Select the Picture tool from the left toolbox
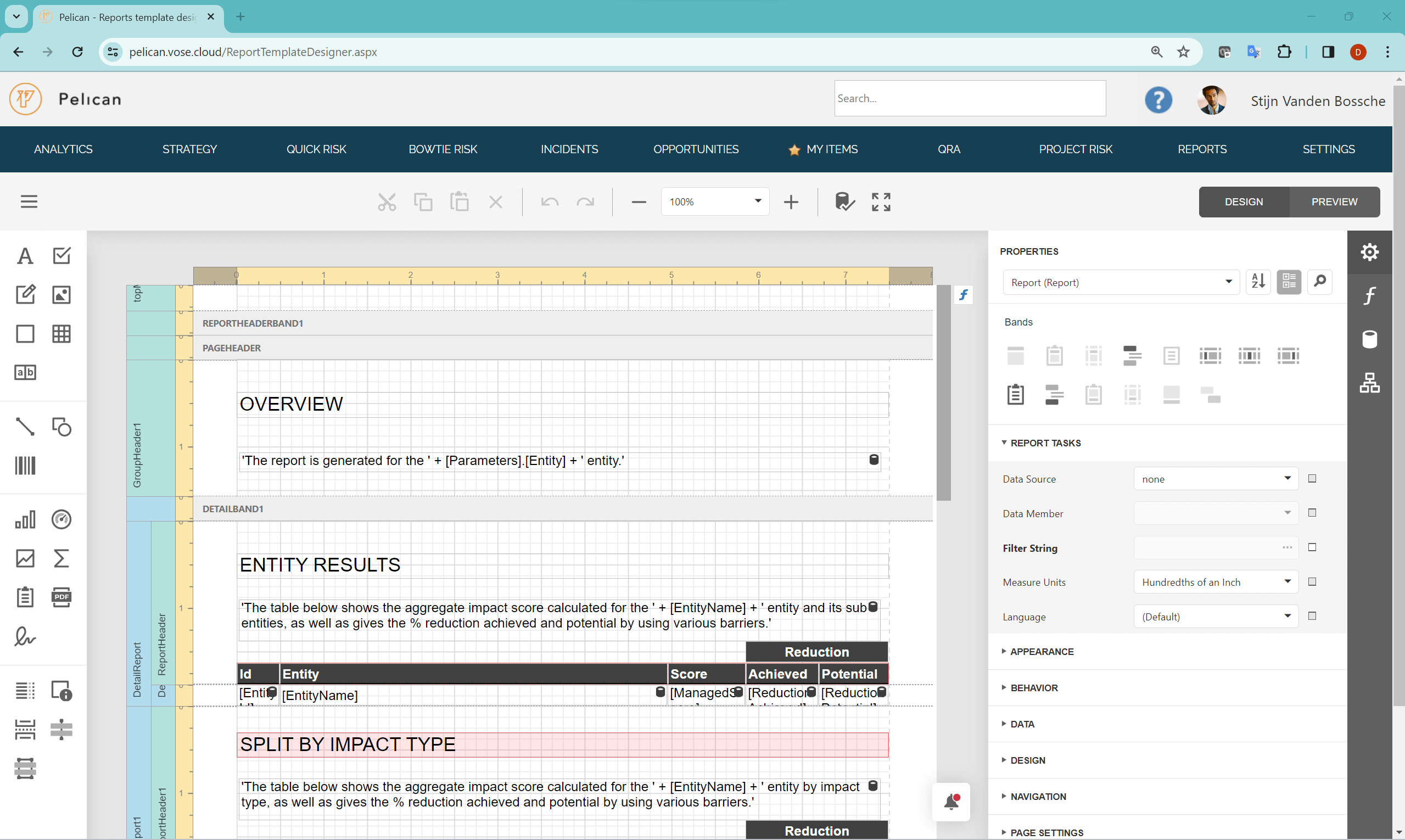Image resolution: width=1405 pixels, height=840 pixels. (61, 294)
